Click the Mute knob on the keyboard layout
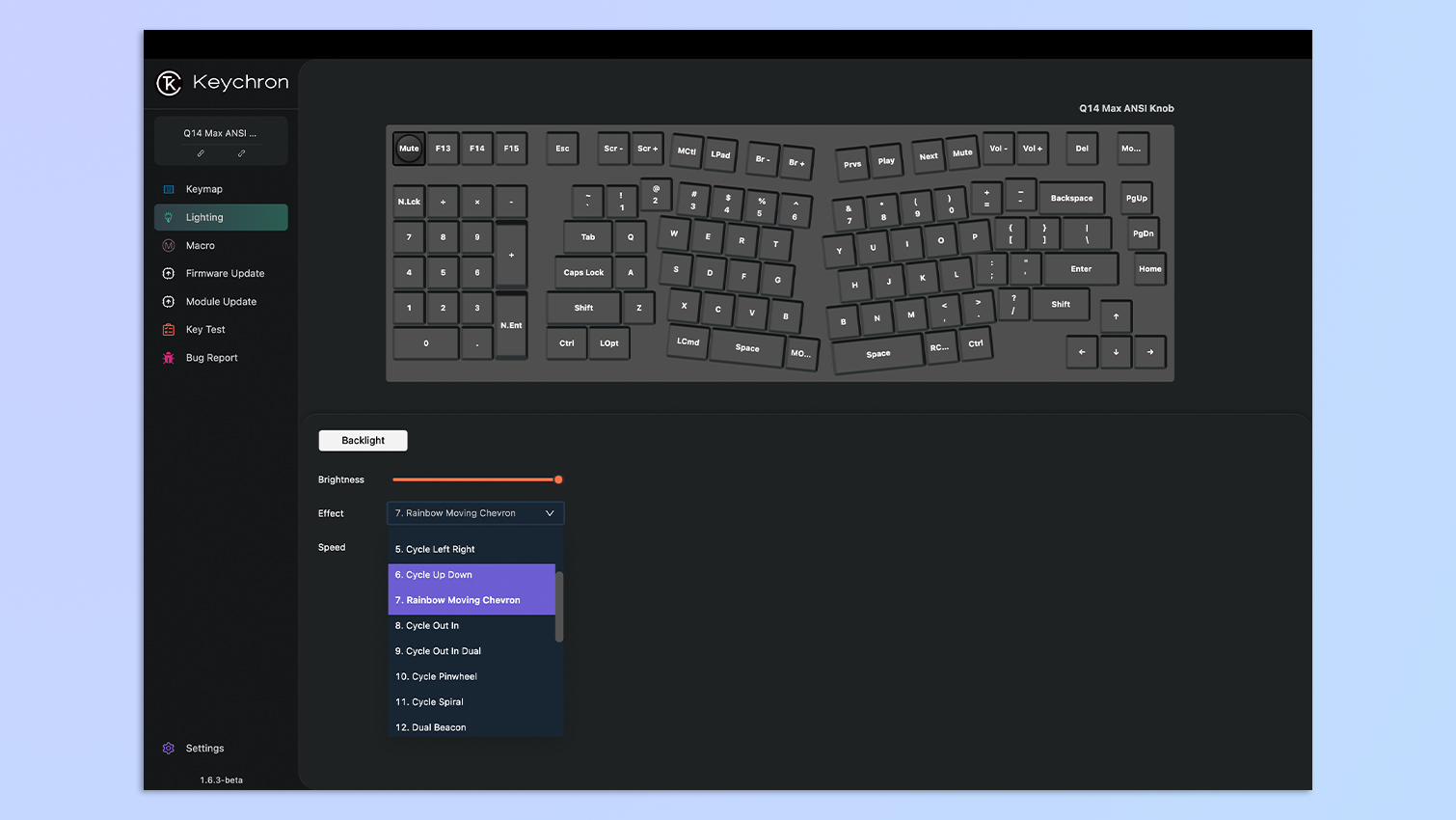Viewport: 1456px width, 820px height. [409, 149]
